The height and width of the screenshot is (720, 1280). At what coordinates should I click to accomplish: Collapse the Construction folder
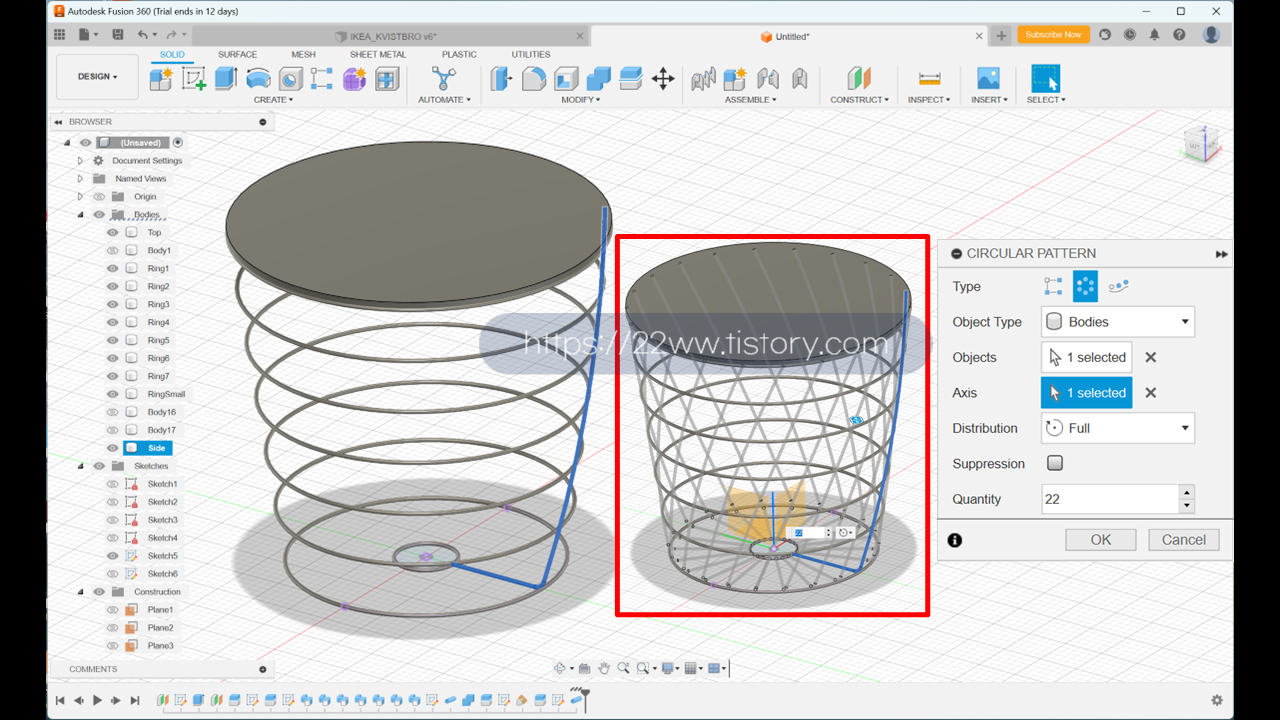(81, 592)
